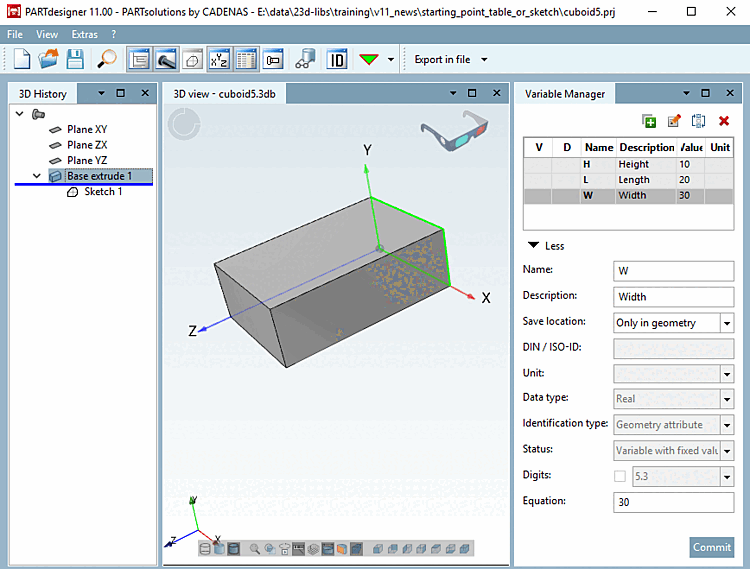Collapse the Base extrude 1 tree node
The image size is (750, 569).
[37, 176]
